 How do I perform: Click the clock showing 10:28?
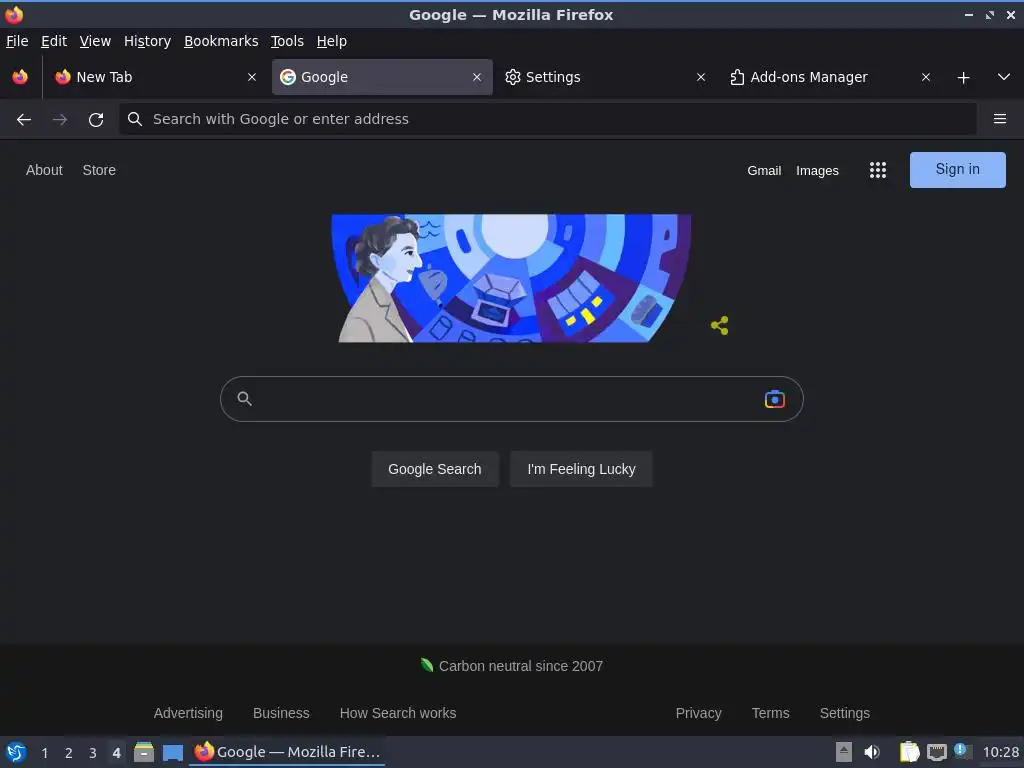(x=1000, y=752)
